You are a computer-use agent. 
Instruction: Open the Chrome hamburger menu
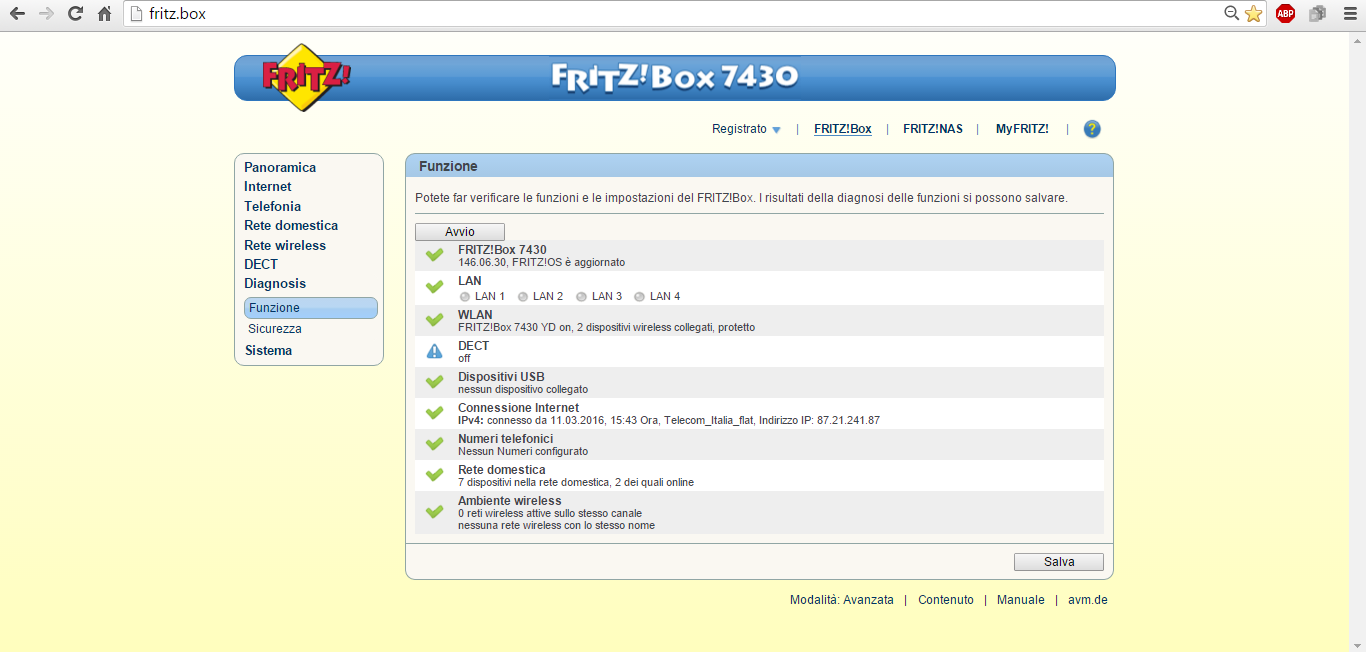point(1349,14)
